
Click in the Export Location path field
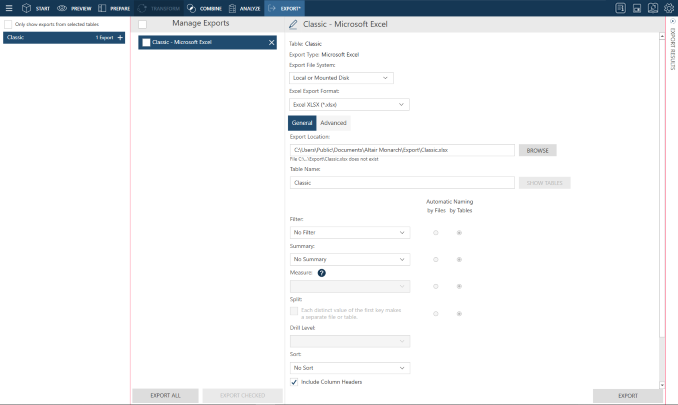coord(402,150)
